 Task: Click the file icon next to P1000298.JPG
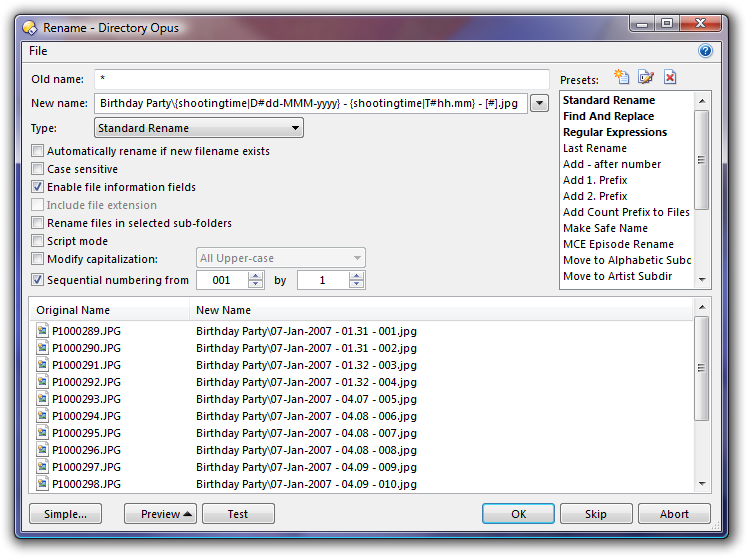click(x=42, y=484)
